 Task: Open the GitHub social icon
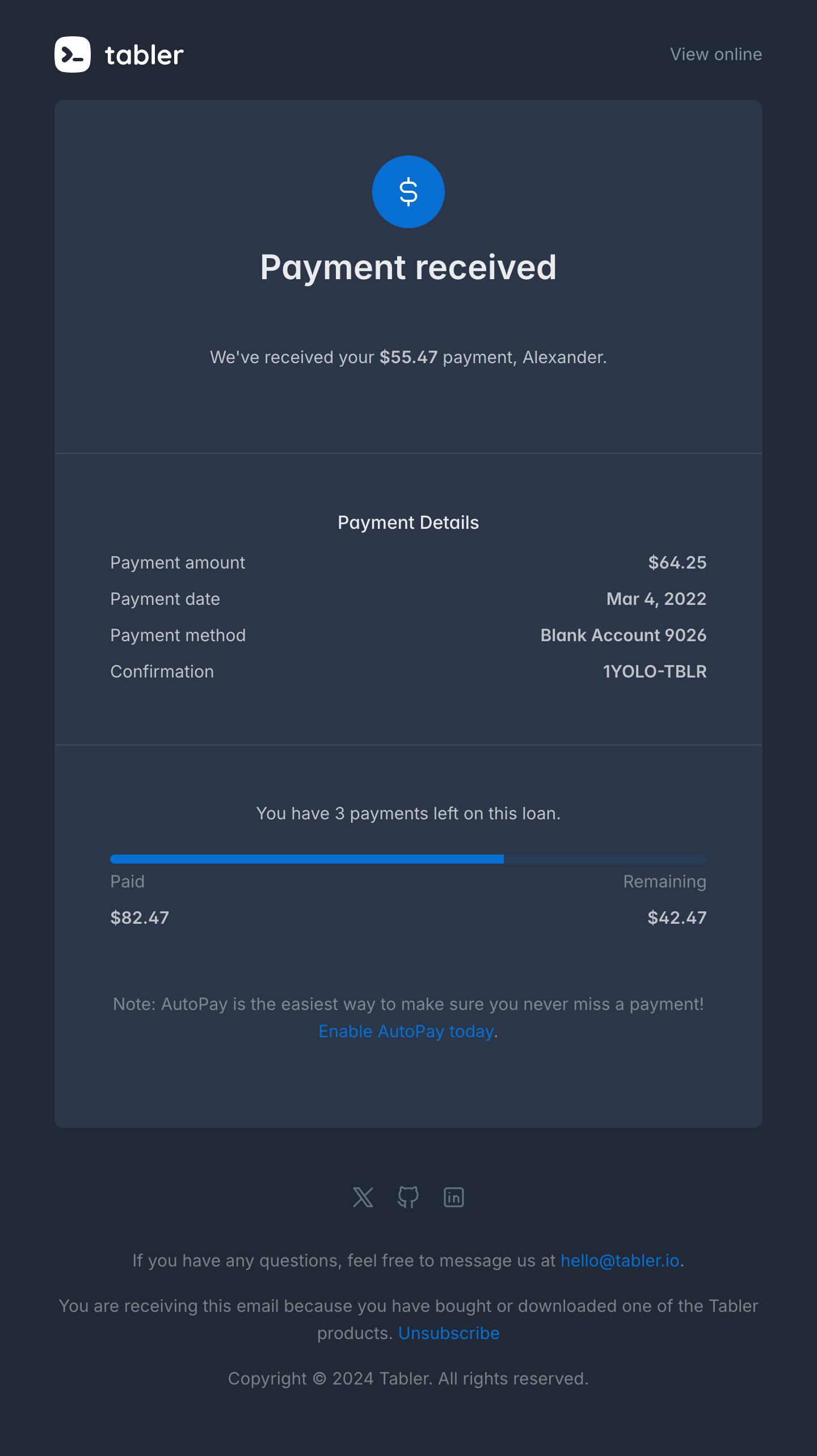click(x=408, y=1197)
